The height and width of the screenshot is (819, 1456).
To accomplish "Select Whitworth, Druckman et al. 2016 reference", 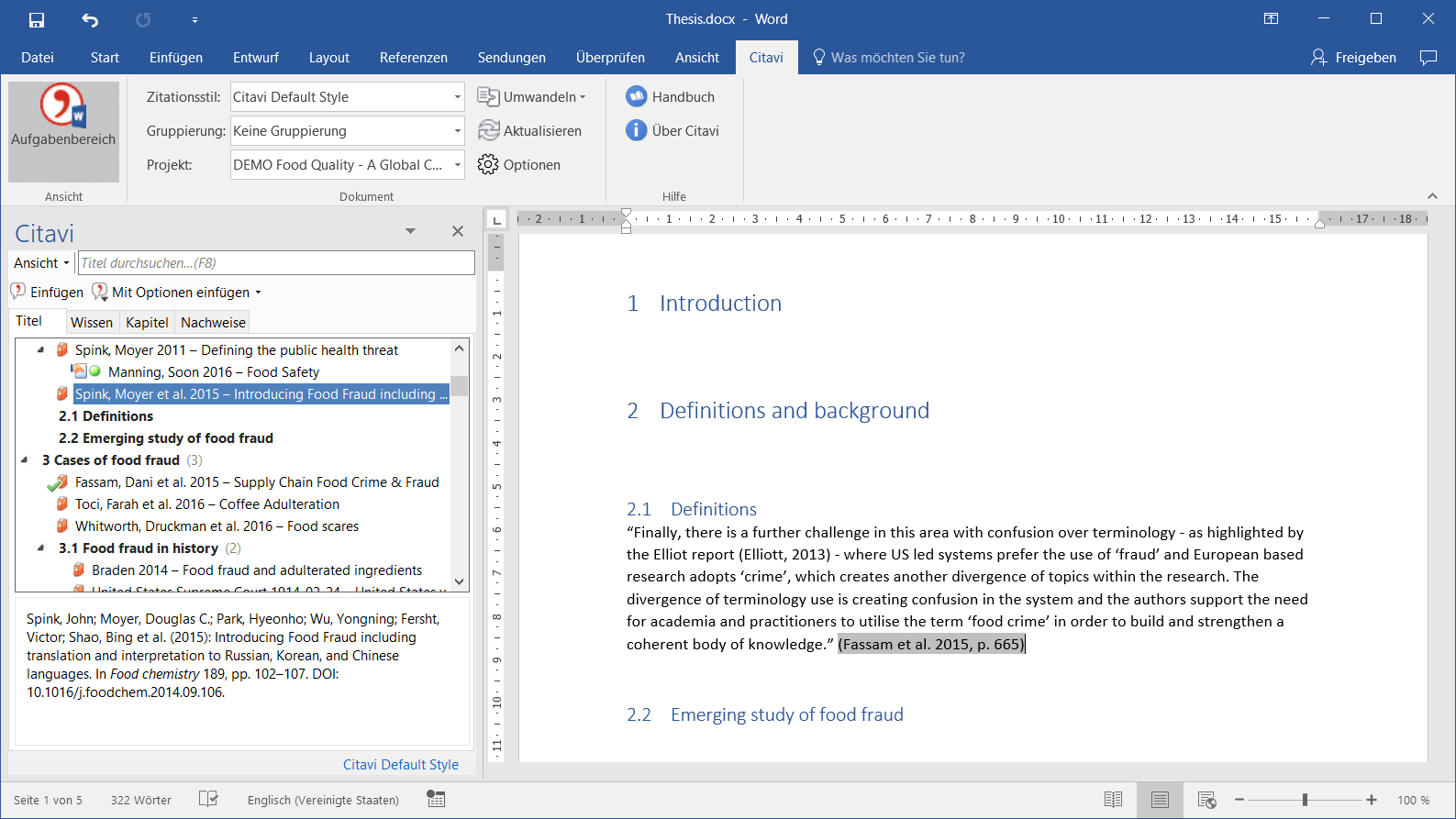I will pos(217,526).
